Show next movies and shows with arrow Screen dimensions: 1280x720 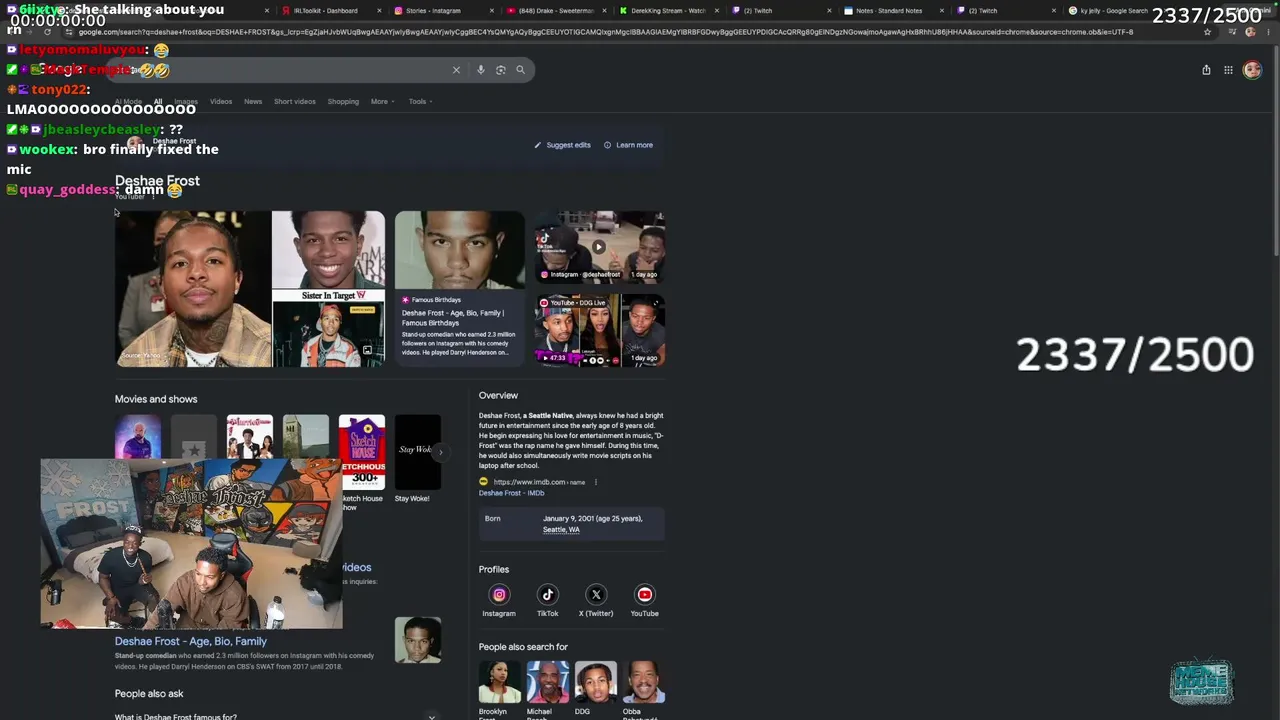pos(440,452)
